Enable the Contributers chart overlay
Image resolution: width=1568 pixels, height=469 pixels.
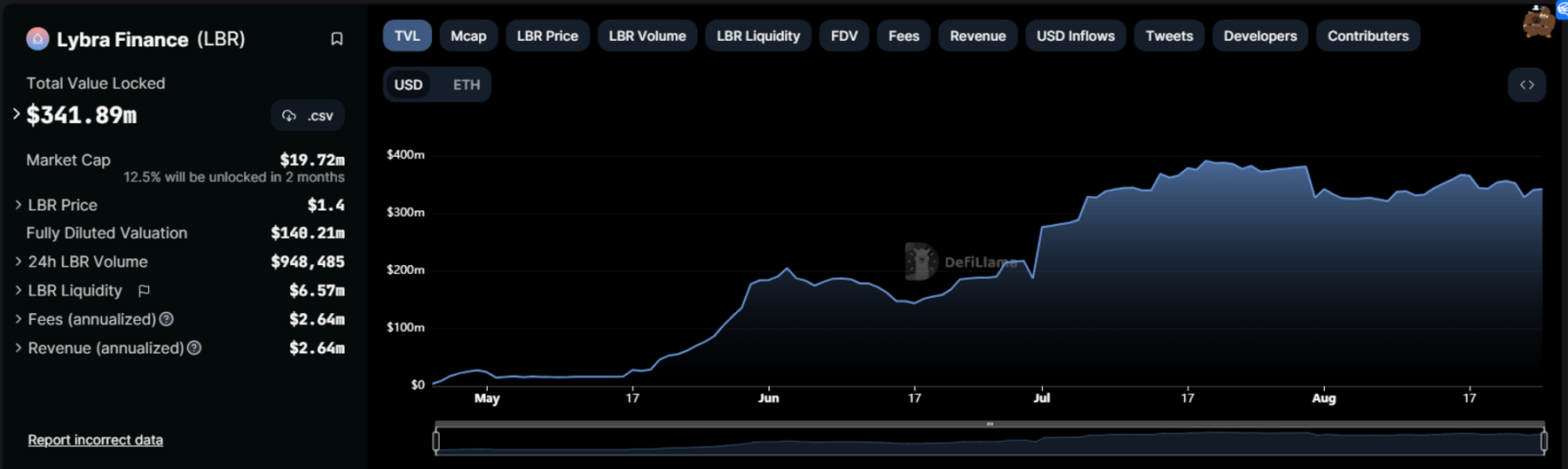click(1368, 36)
